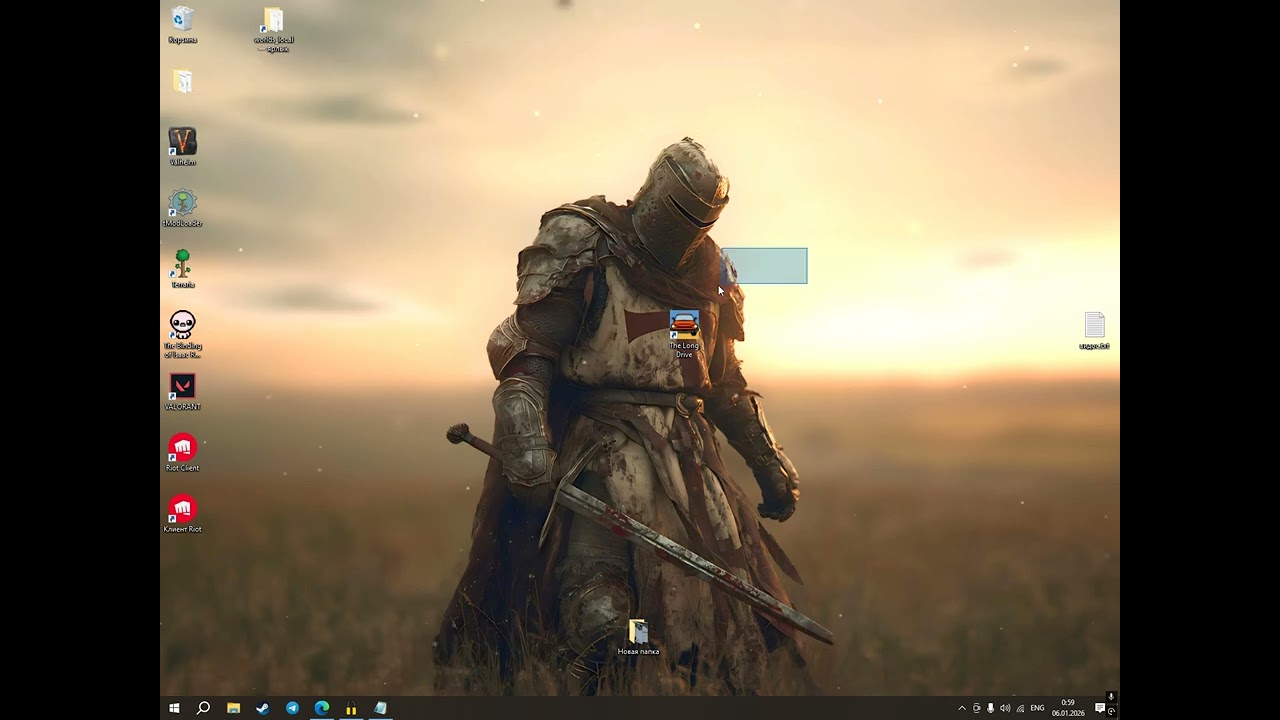
Task: Open the clock showing 0:59
Action: tap(1068, 708)
